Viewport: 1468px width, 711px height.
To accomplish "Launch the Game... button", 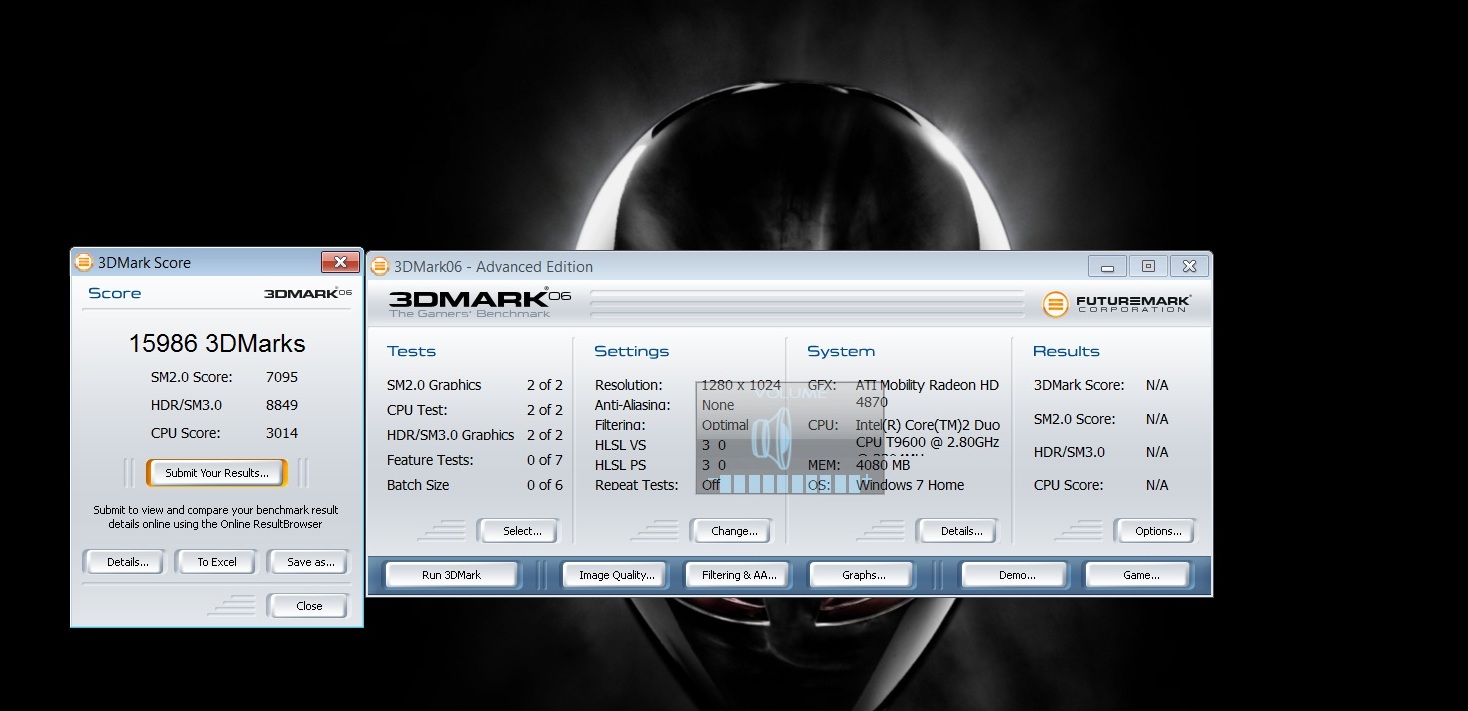I will 1141,575.
